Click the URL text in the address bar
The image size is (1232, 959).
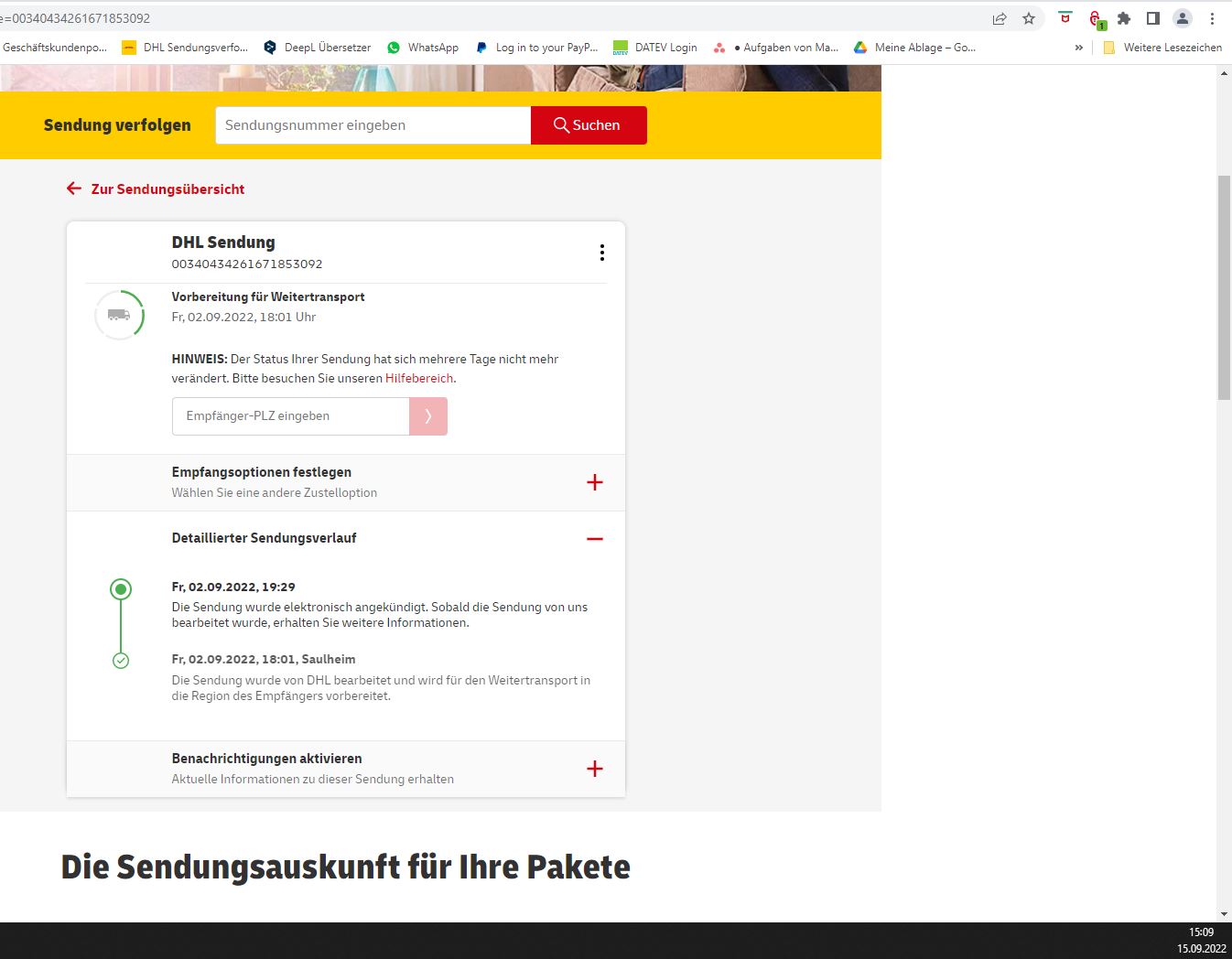[x=76, y=18]
